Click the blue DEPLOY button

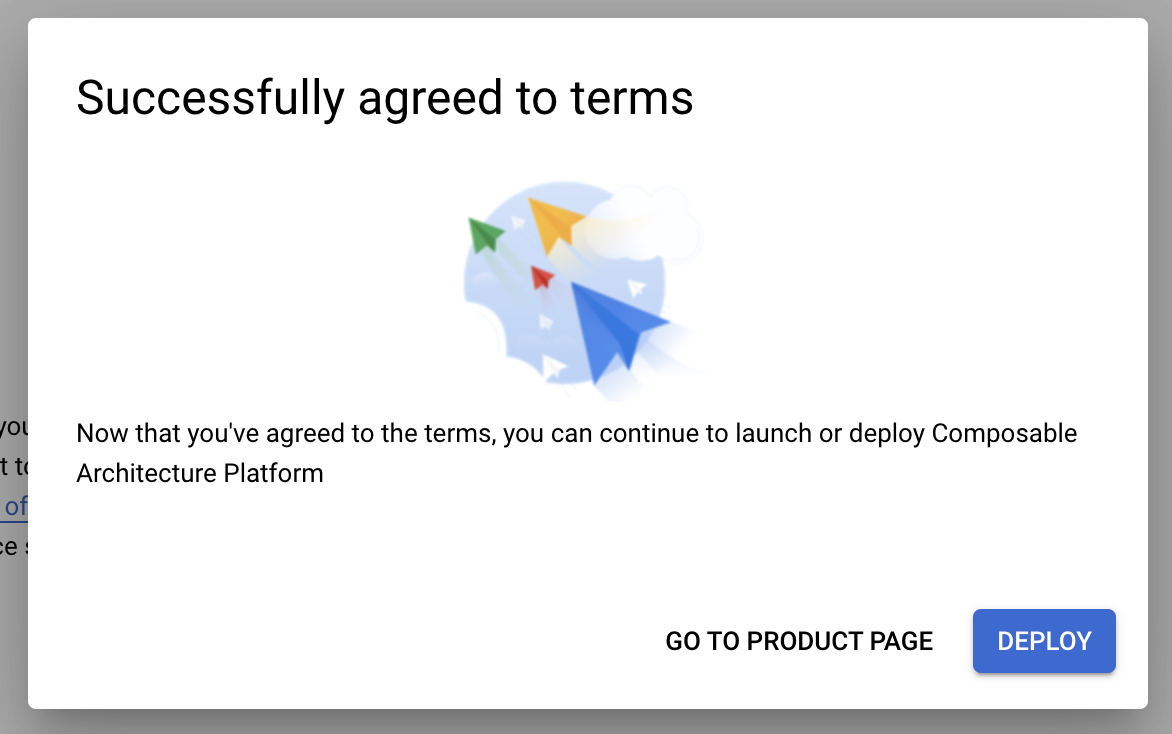[x=1044, y=641]
